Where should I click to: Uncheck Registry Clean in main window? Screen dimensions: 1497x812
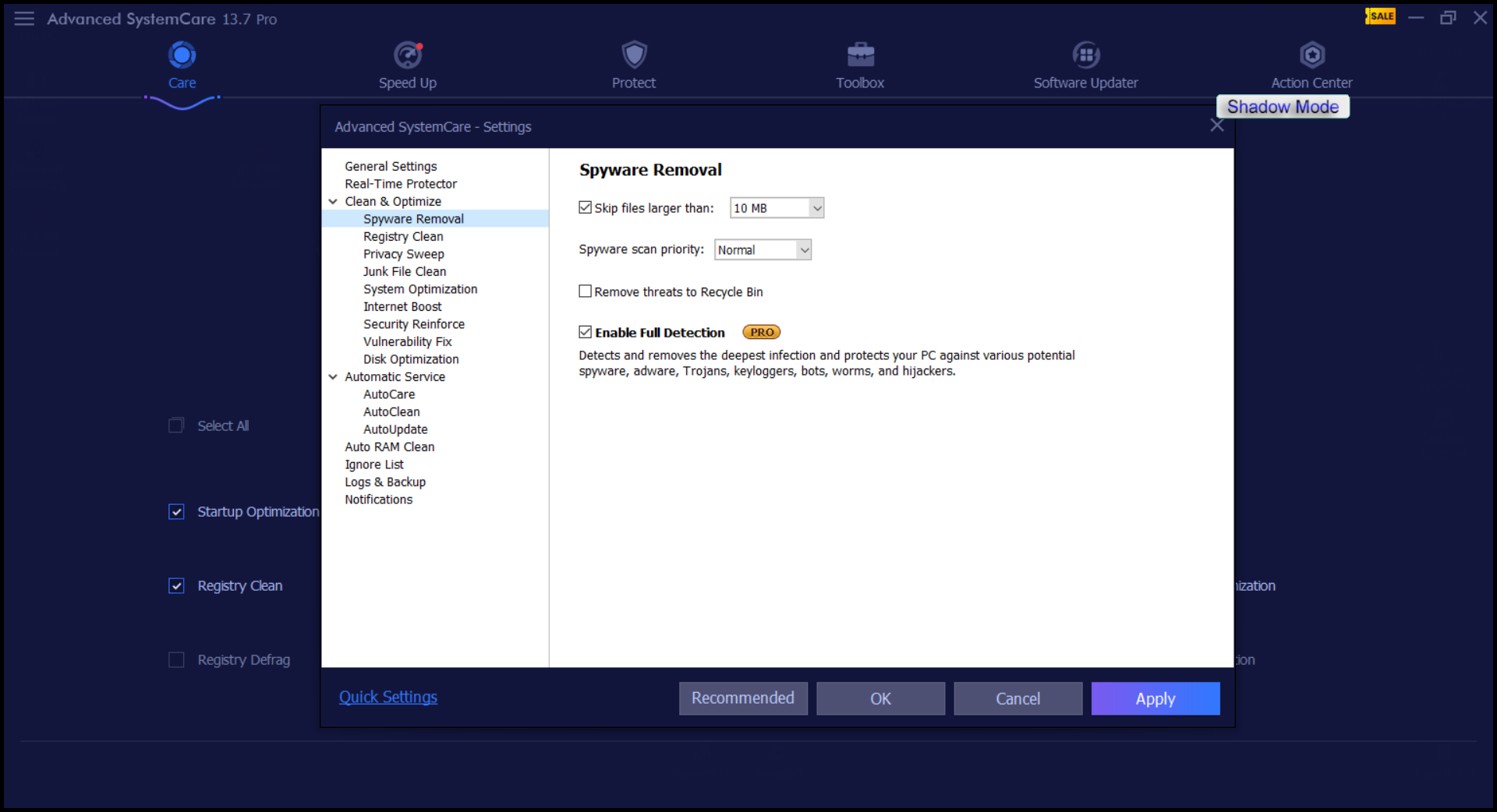point(176,586)
